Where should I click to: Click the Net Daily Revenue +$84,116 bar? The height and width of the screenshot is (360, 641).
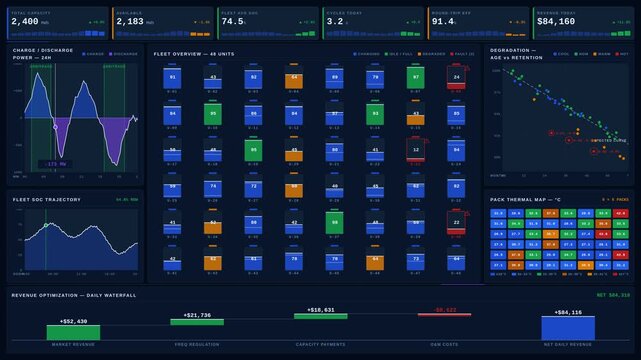568,328
